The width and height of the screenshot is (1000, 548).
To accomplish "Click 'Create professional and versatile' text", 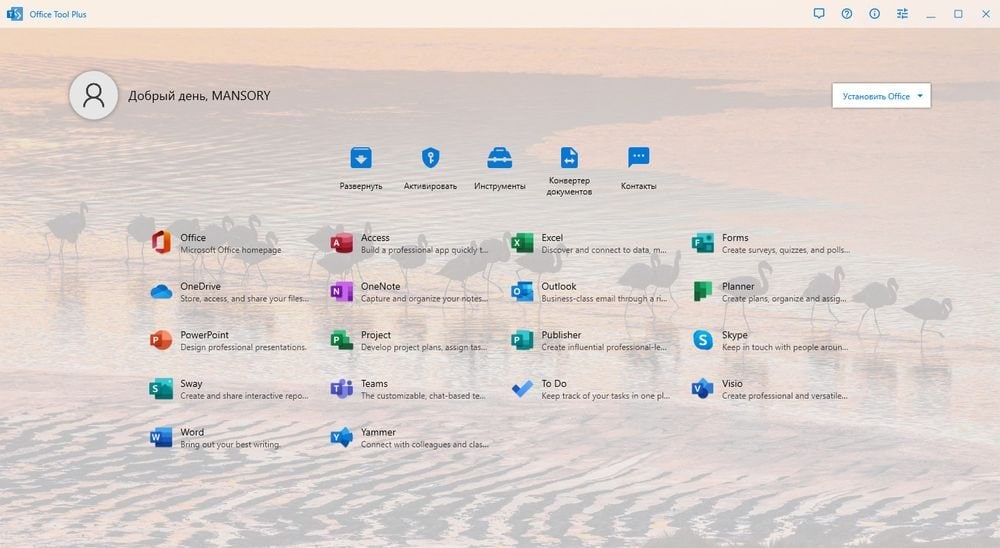I will pos(784,396).
